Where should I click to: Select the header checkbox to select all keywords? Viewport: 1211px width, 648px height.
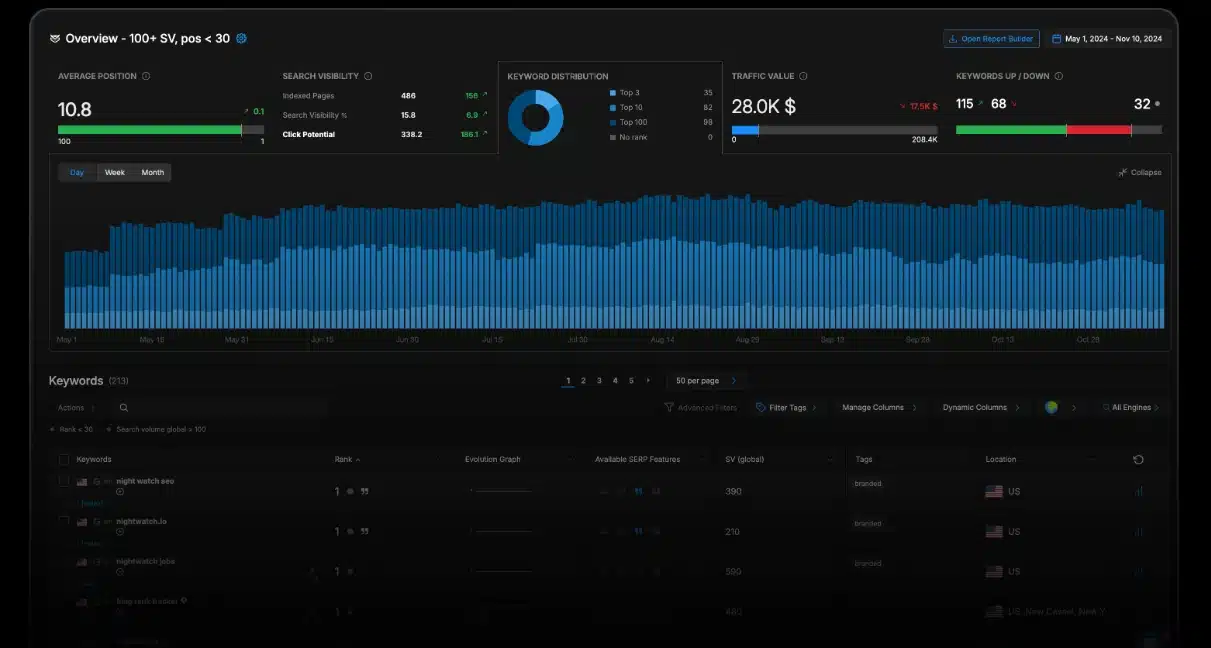[x=64, y=459]
